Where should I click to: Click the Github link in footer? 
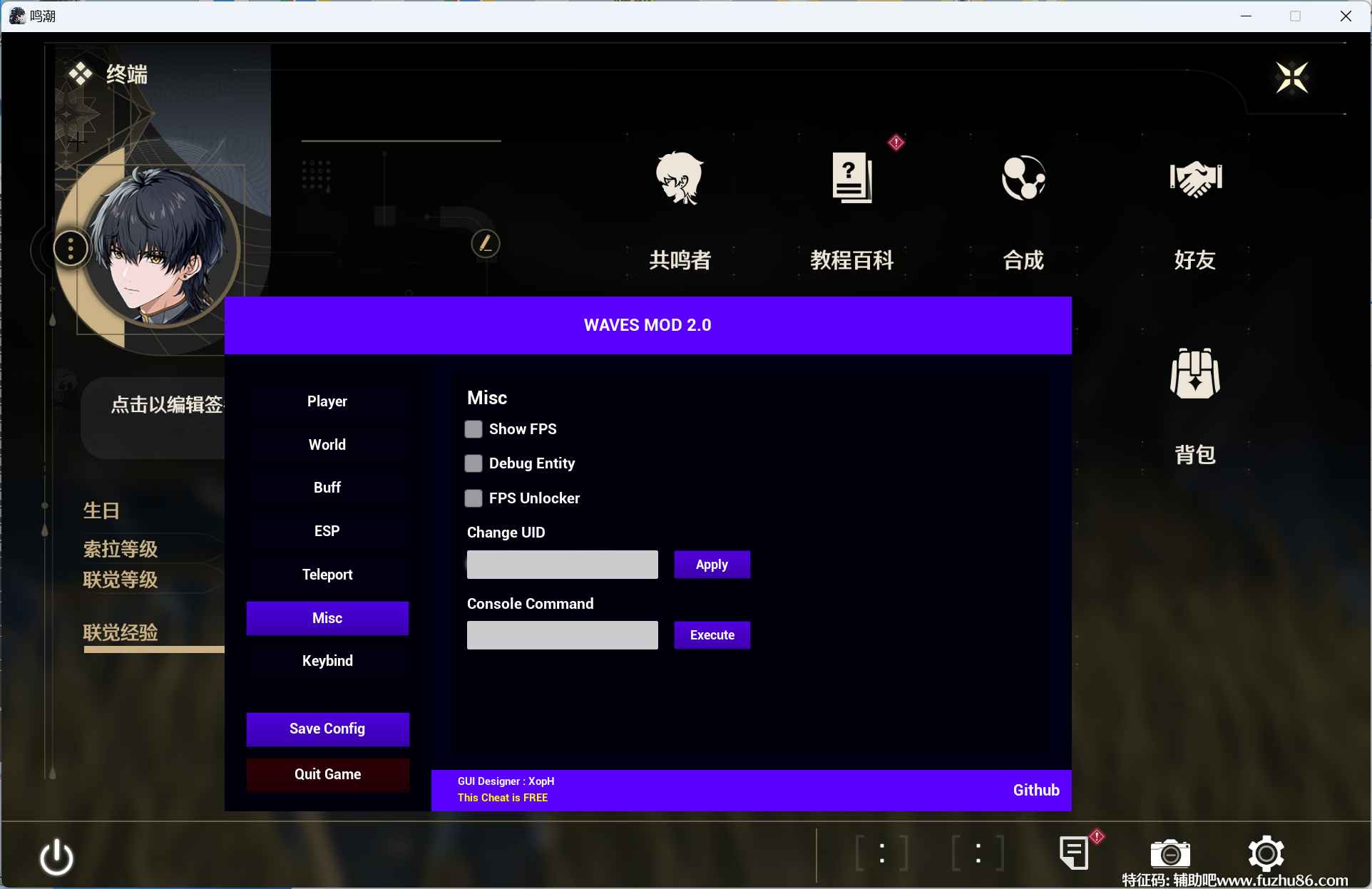1035,790
